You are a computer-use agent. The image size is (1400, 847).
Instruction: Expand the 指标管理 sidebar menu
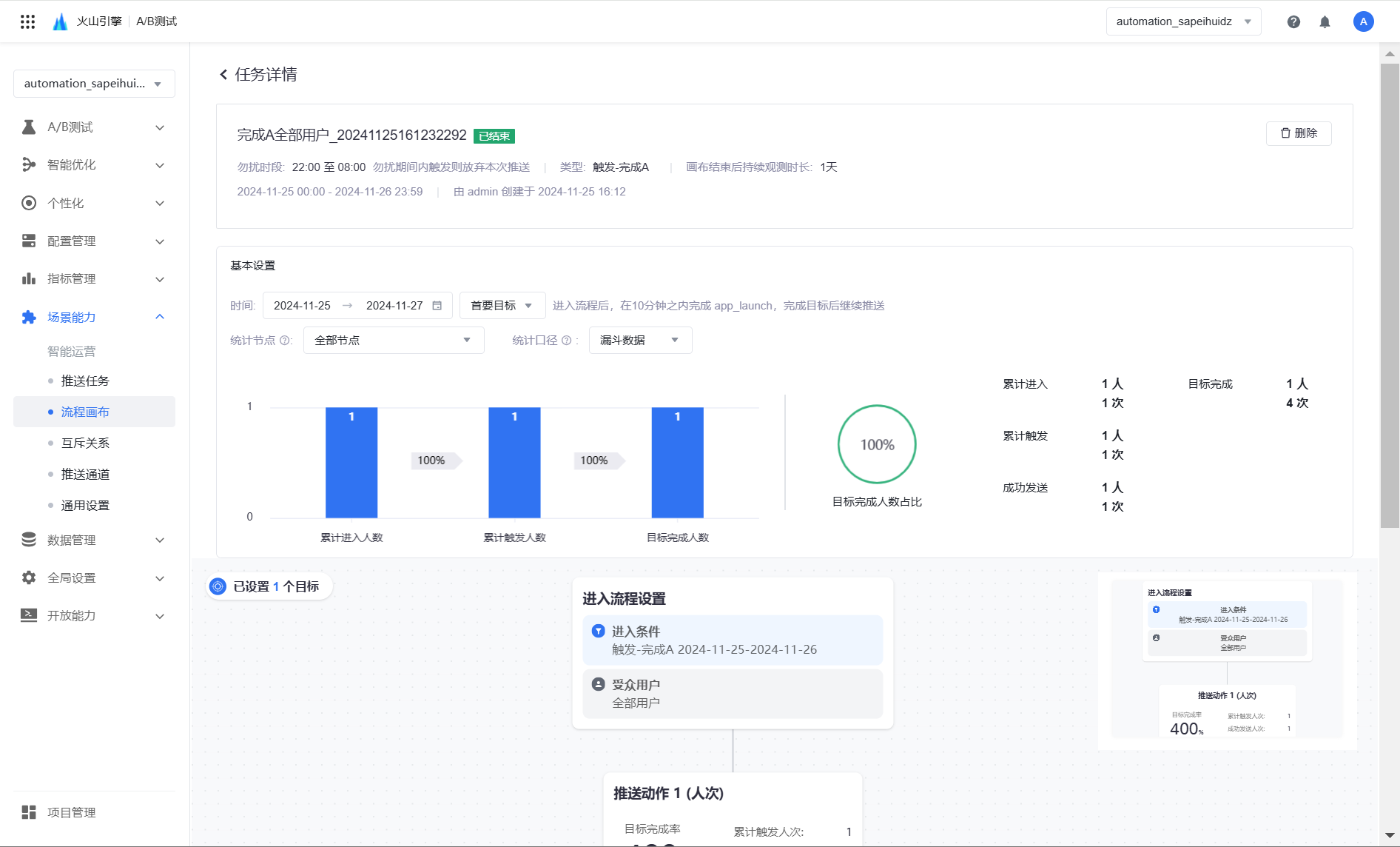click(159, 279)
